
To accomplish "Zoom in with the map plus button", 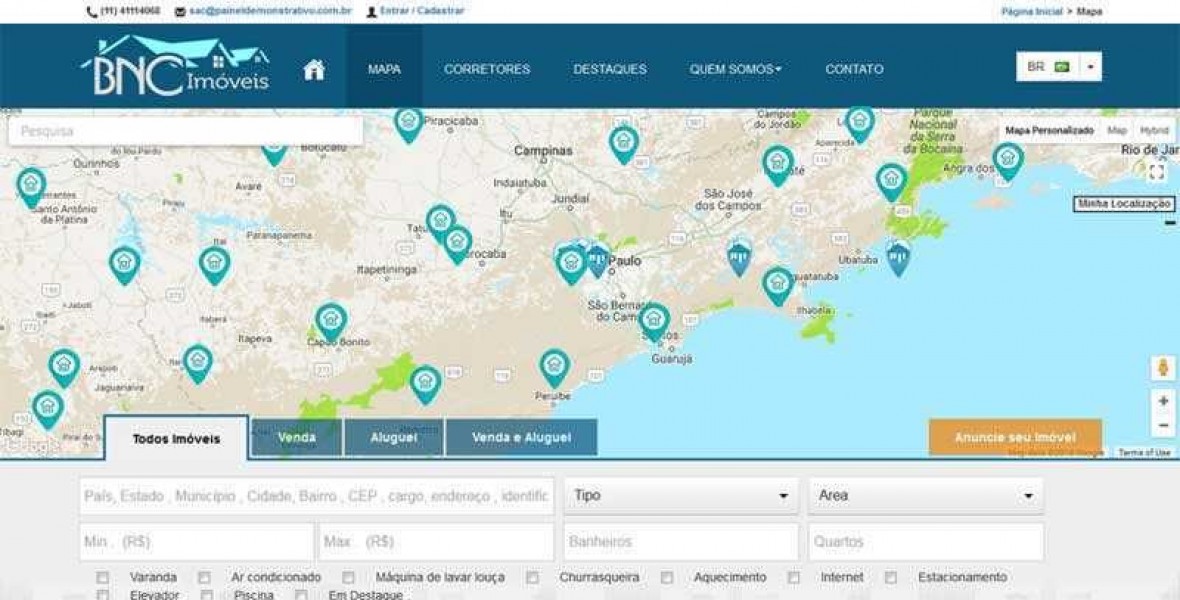I will (1163, 401).
